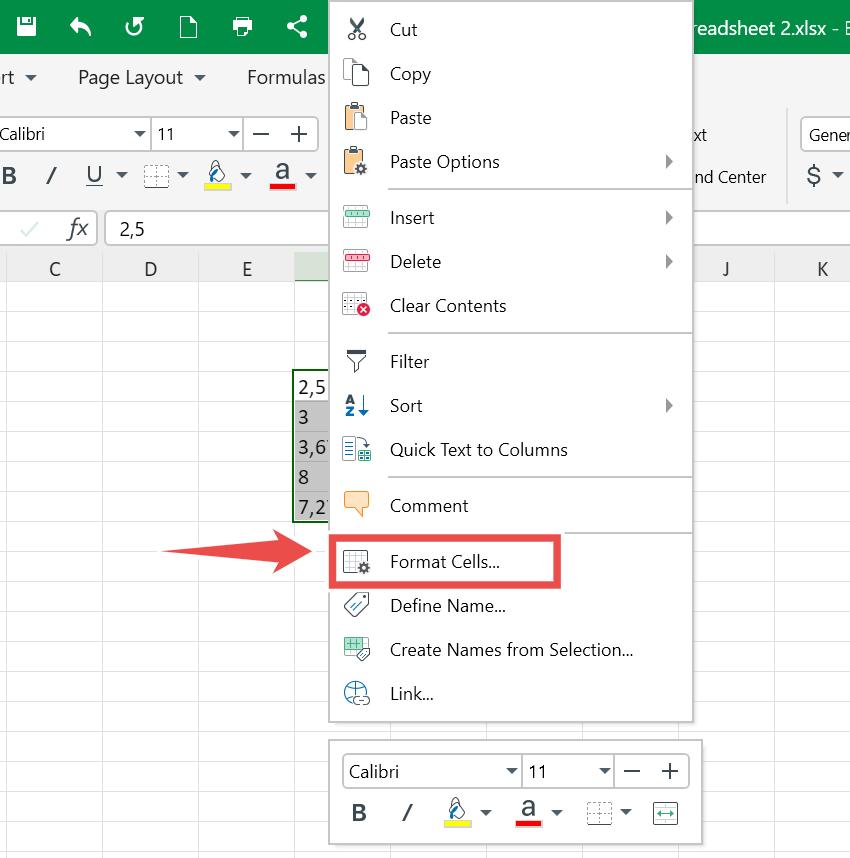Open the currency dollar format dropdown arrow

click(x=837, y=176)
